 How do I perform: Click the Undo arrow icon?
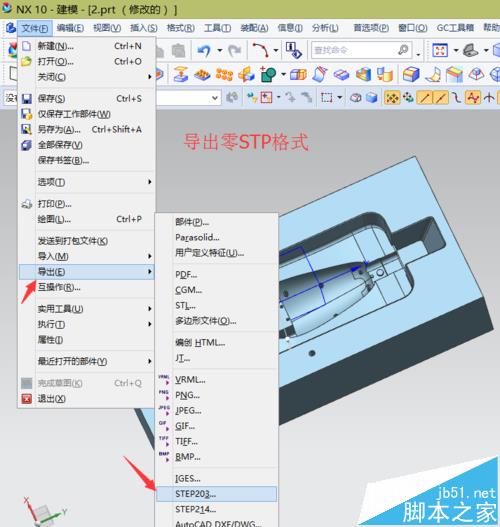coord(204,50)
